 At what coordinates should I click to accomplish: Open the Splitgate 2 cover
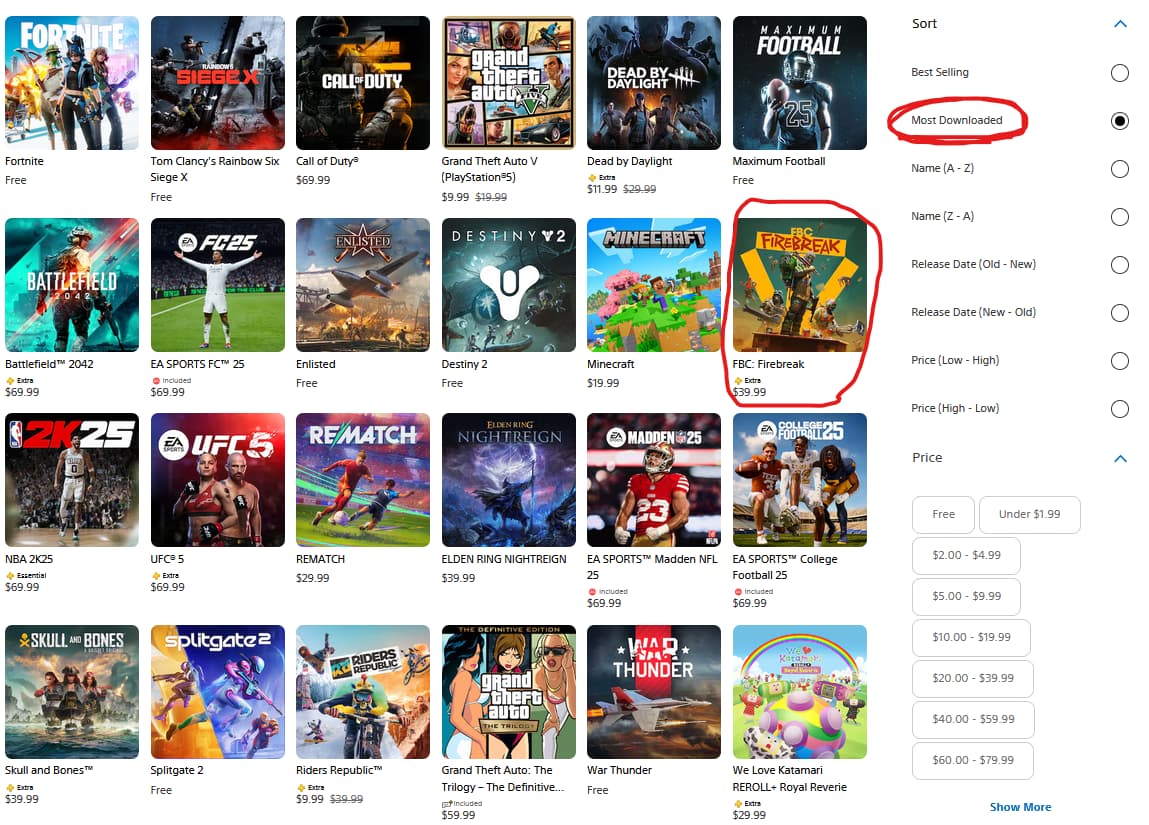[218, 692]
